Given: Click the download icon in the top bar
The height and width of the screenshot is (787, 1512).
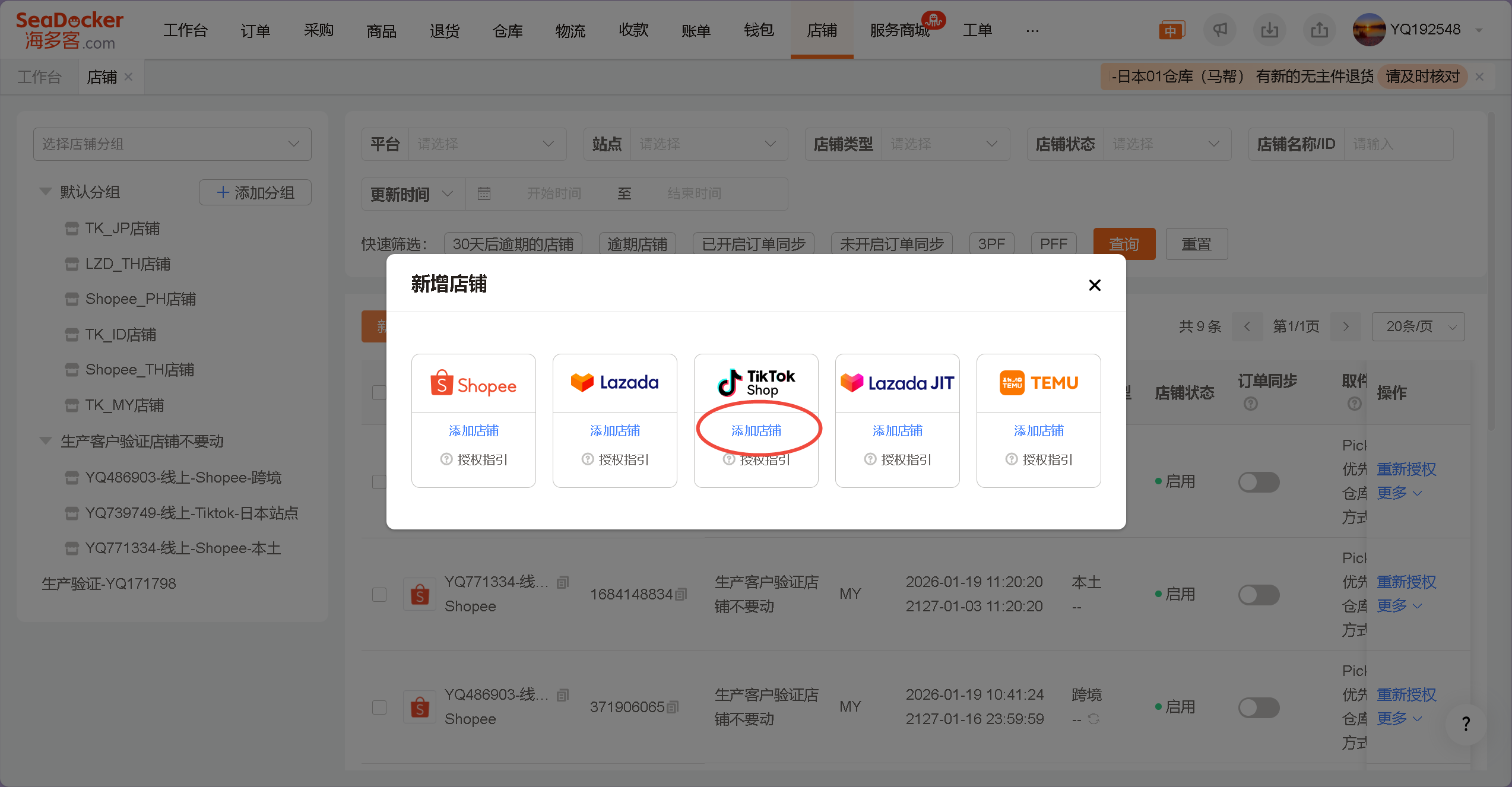Looking at the screenshot, I should point(1270,30).
